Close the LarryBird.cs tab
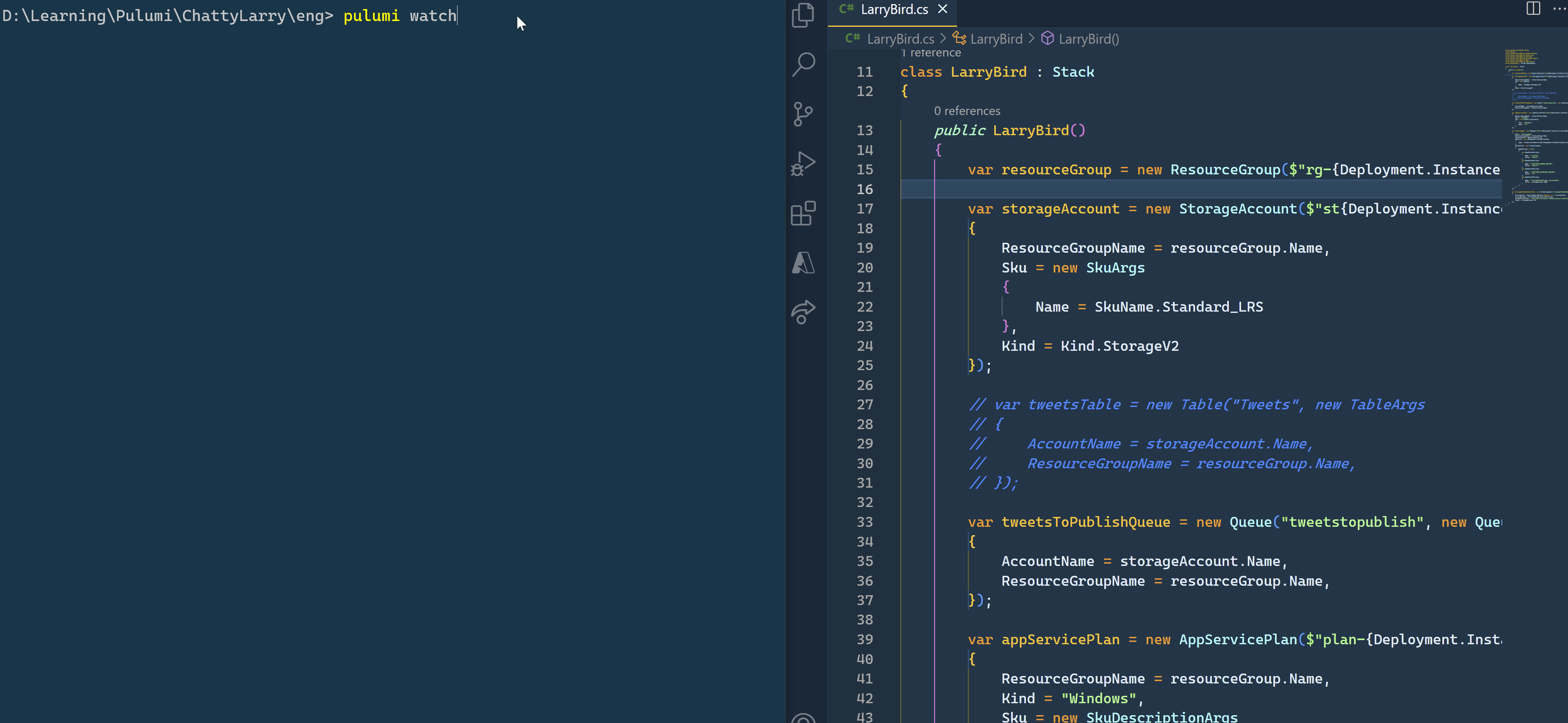 click(943, 9)
